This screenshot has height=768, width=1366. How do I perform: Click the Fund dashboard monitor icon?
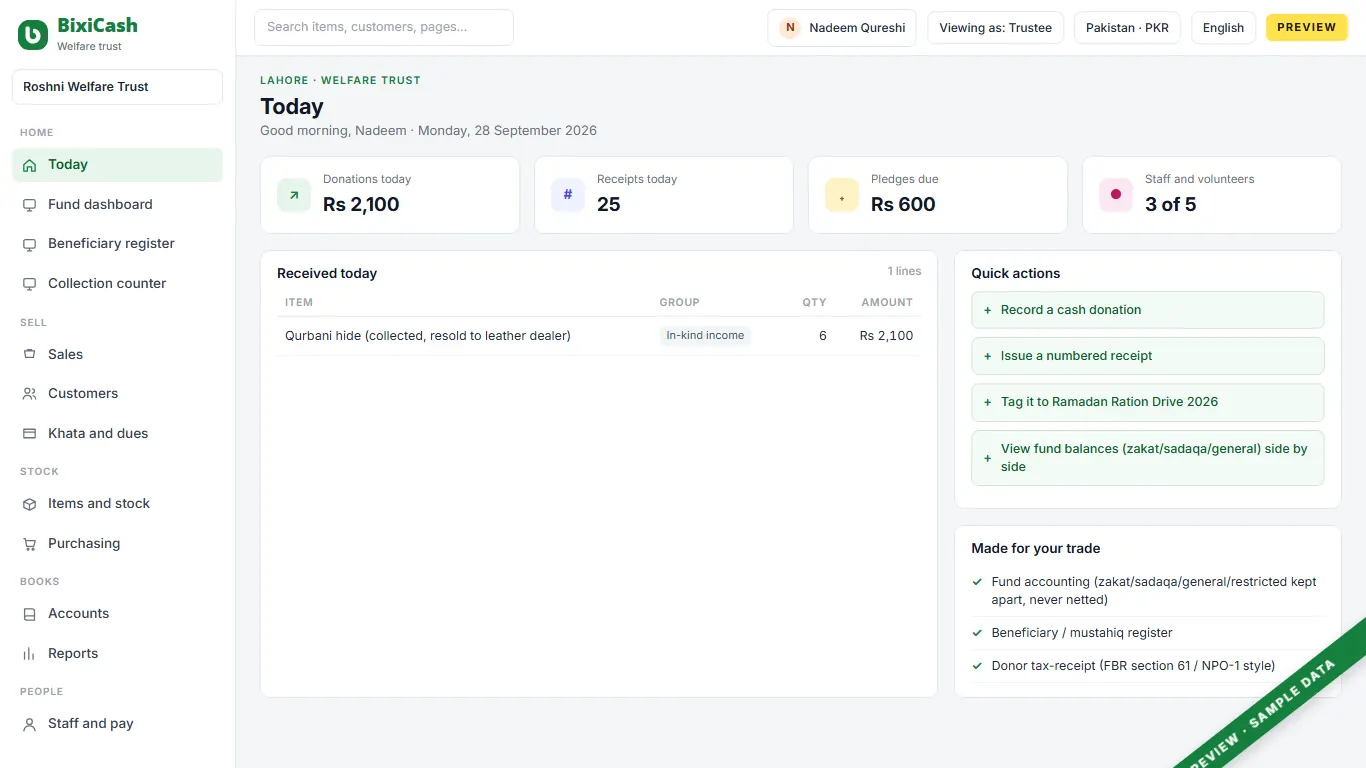tap(29, 204)
